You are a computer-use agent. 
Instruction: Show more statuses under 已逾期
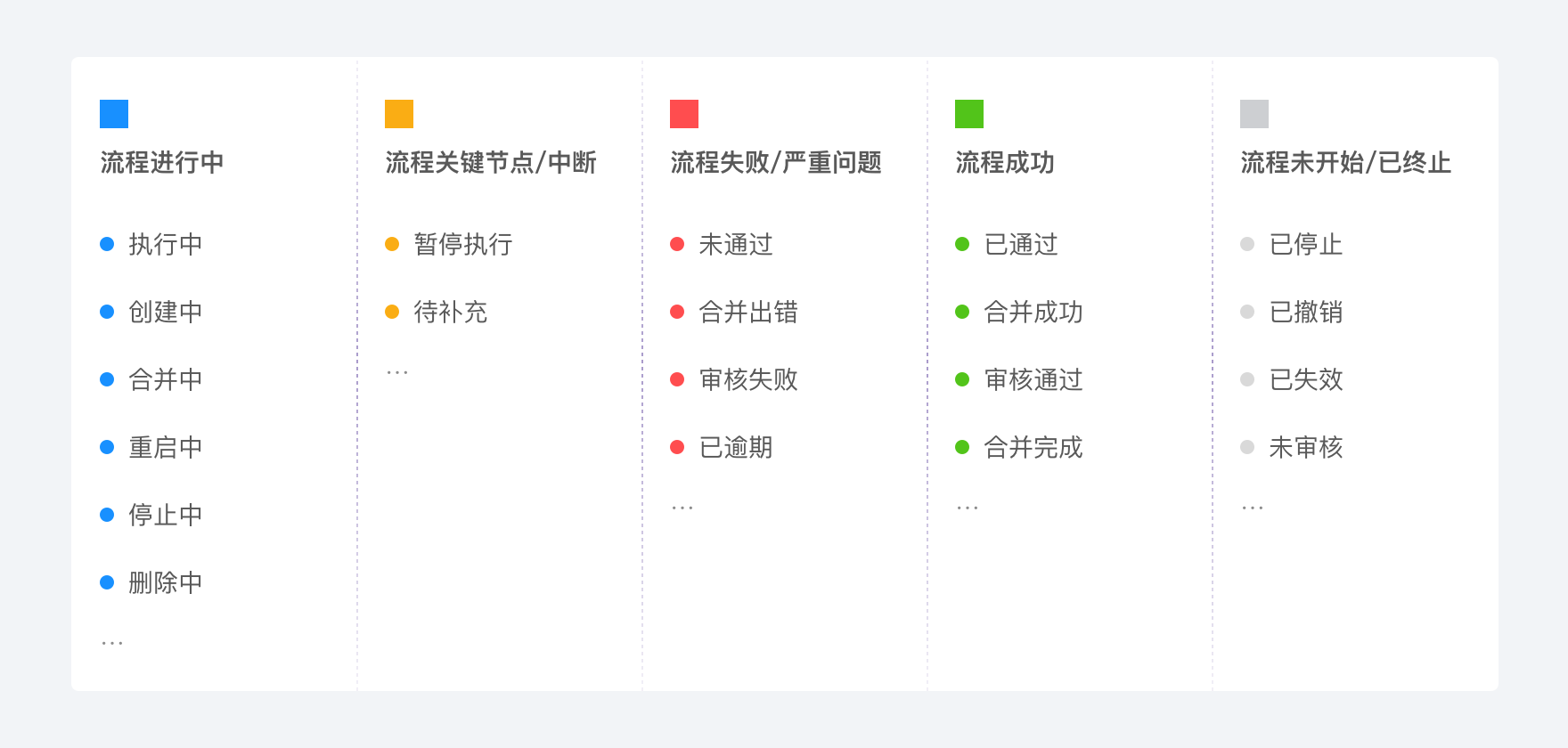point(682,508)
